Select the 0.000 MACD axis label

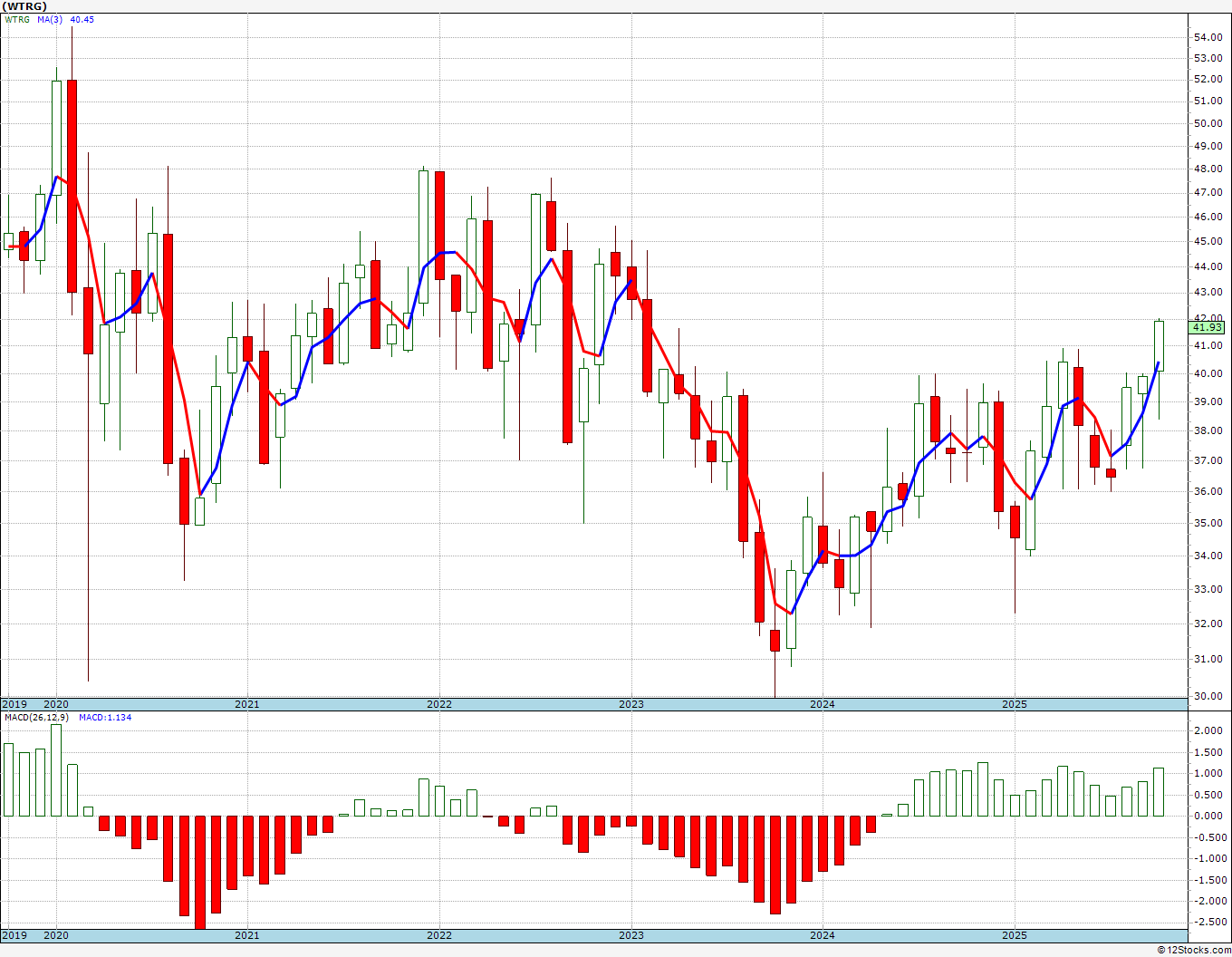tap(1208, 817)
